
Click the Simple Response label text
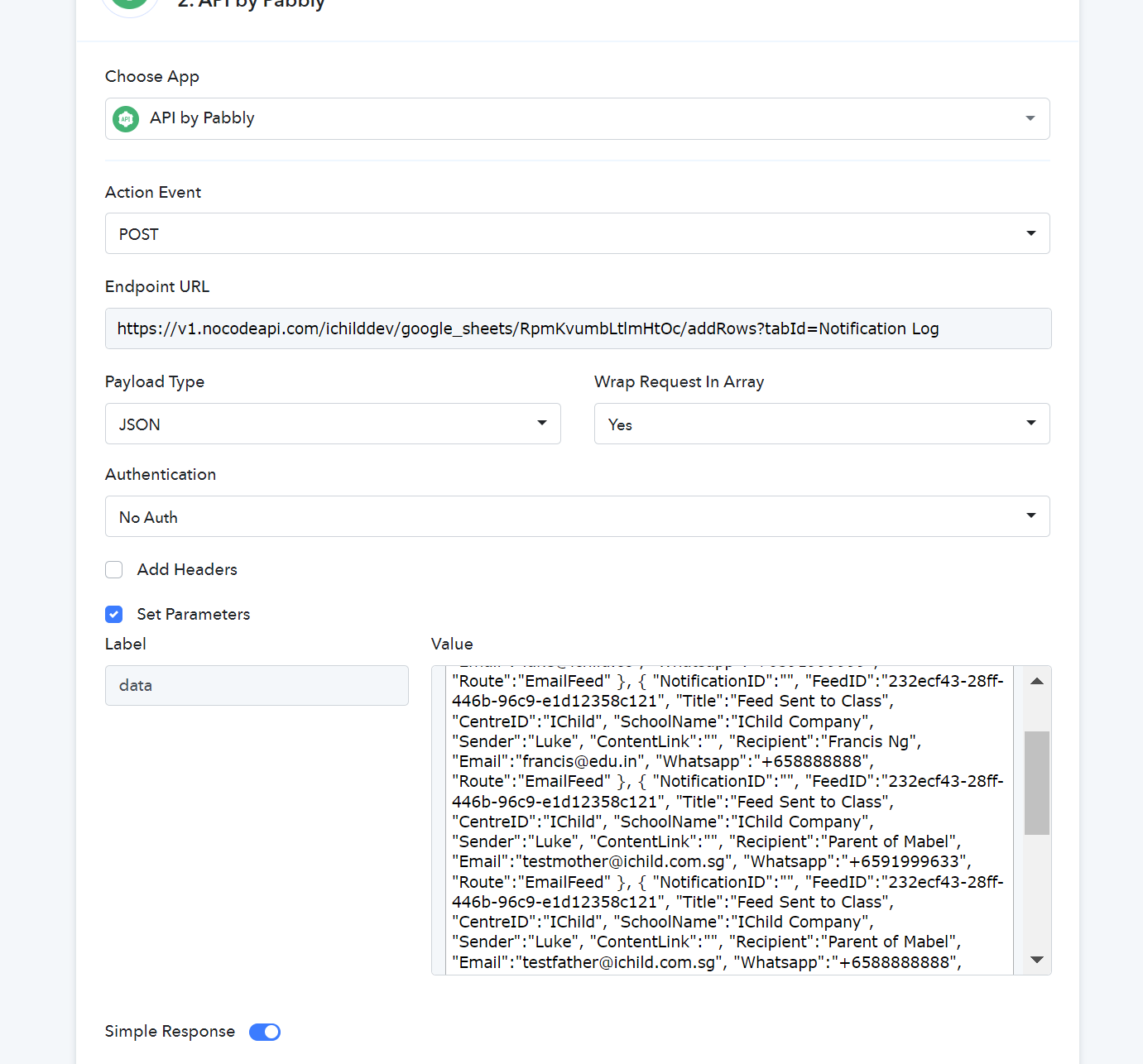point(170,1031)
